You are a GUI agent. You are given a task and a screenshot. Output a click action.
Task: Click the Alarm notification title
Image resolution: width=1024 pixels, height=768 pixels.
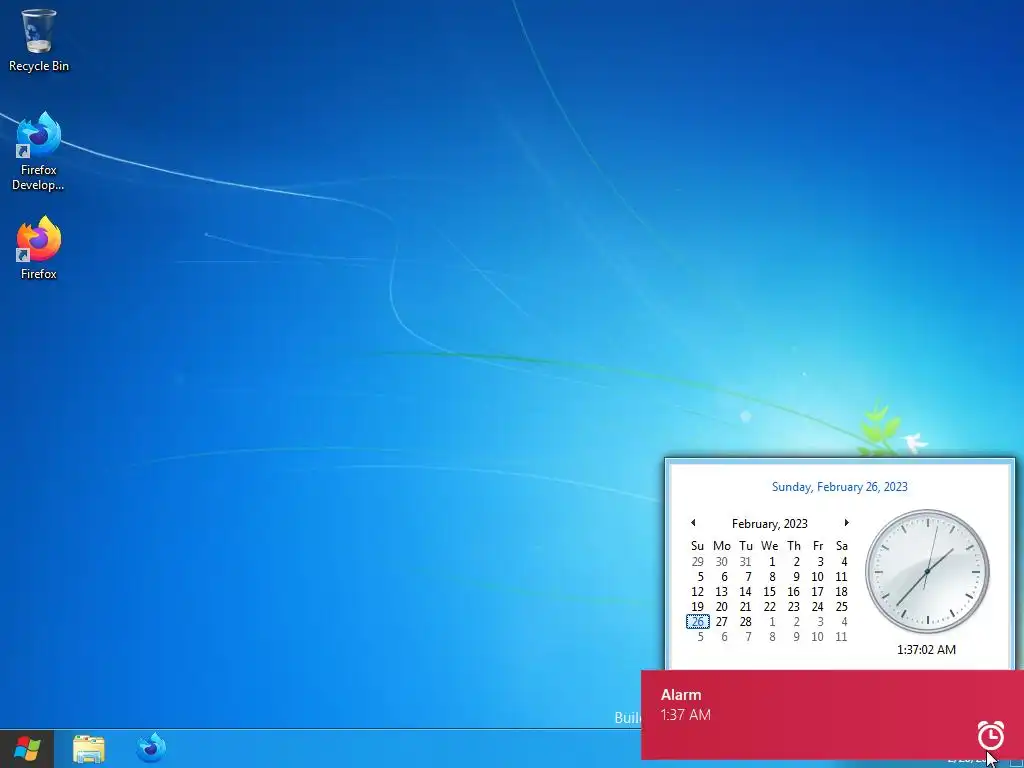tap(680, 695)
